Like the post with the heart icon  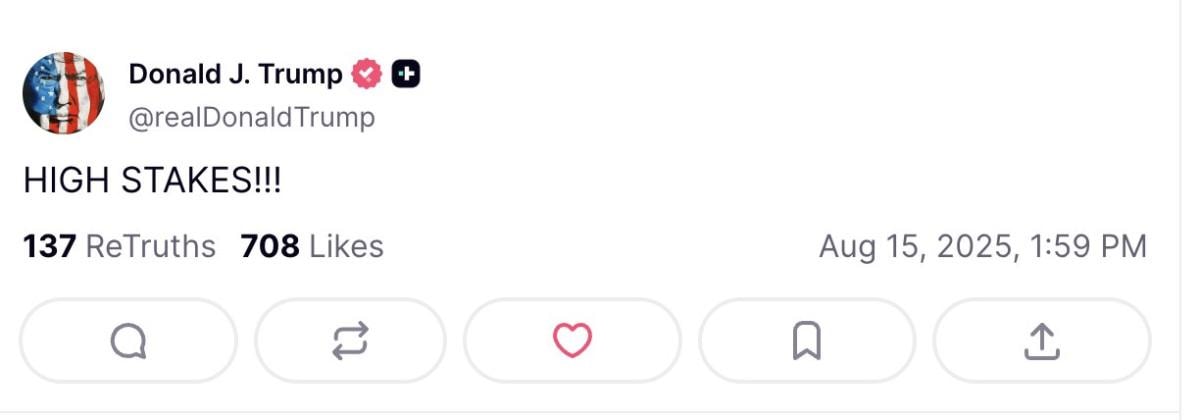(572, 341)
